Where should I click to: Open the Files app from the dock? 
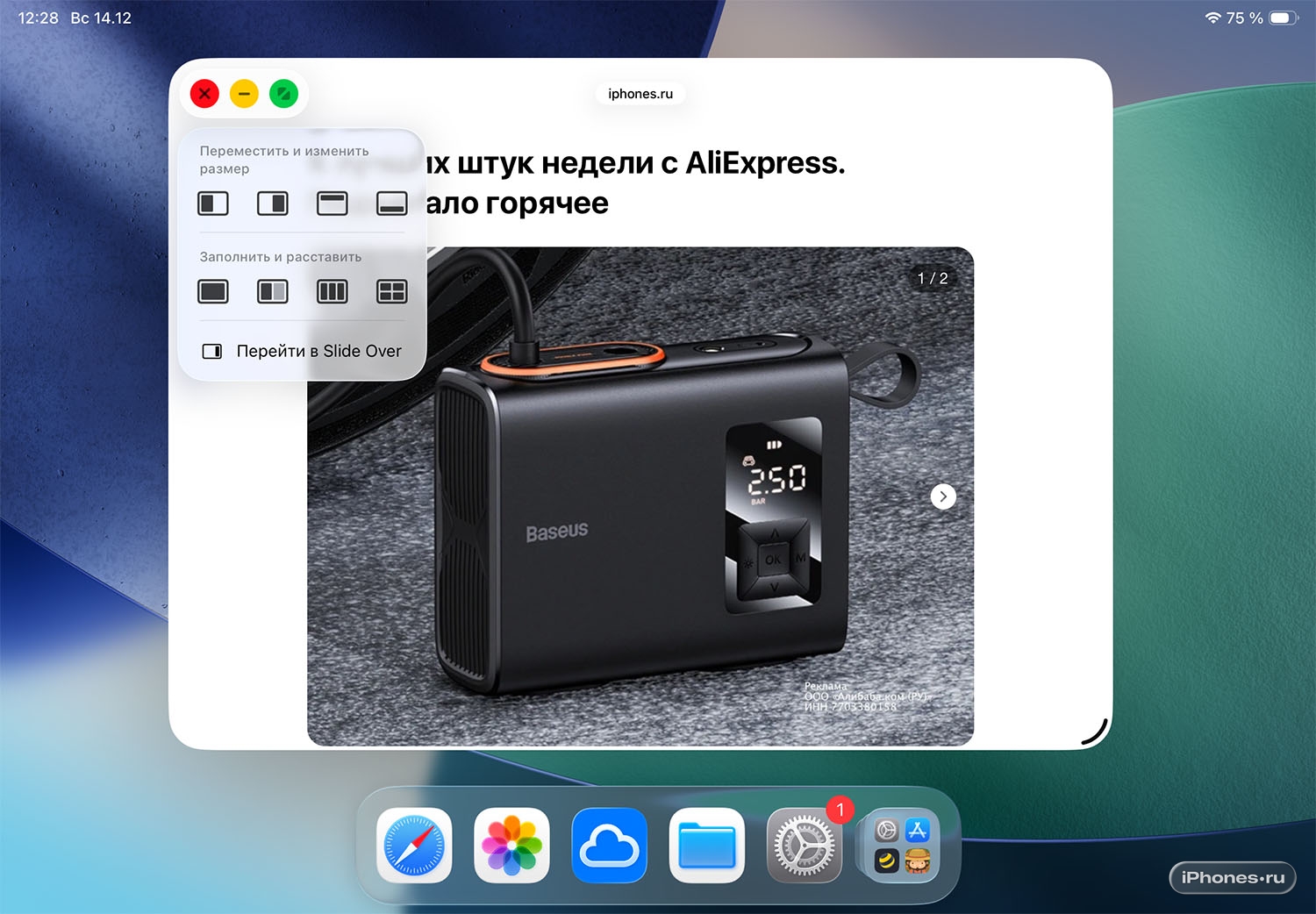tap(707, 846)
